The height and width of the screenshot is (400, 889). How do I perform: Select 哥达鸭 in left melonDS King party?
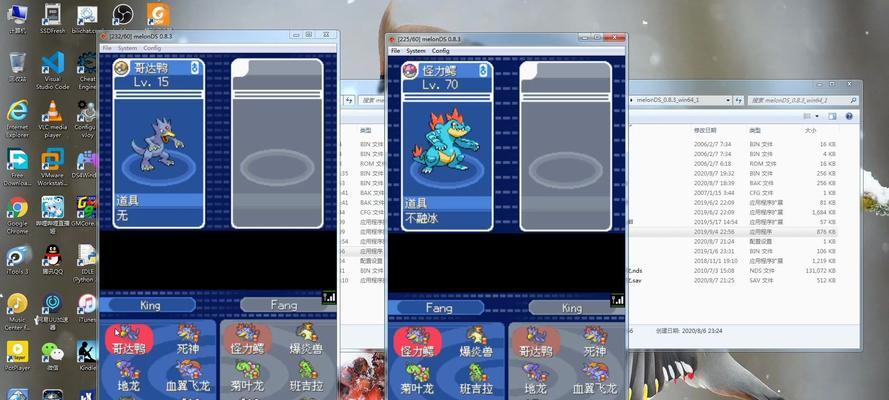(130, 340)
